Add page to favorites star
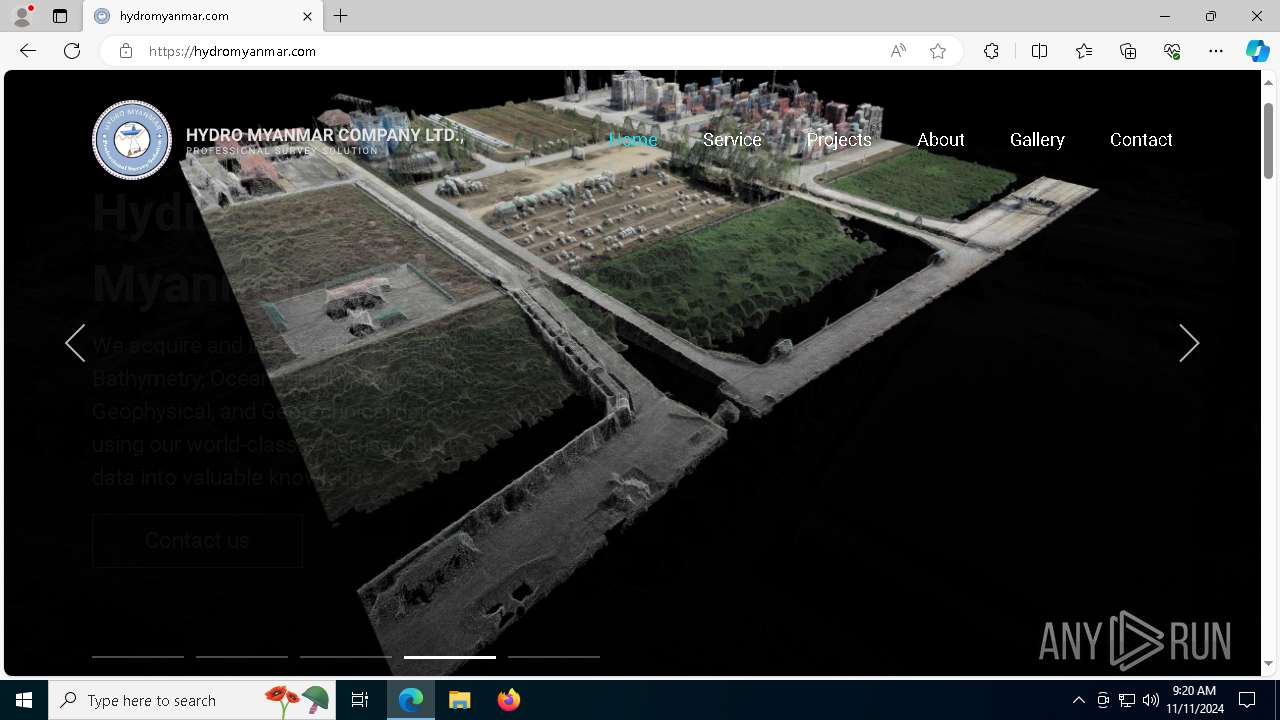 point(938,51)
